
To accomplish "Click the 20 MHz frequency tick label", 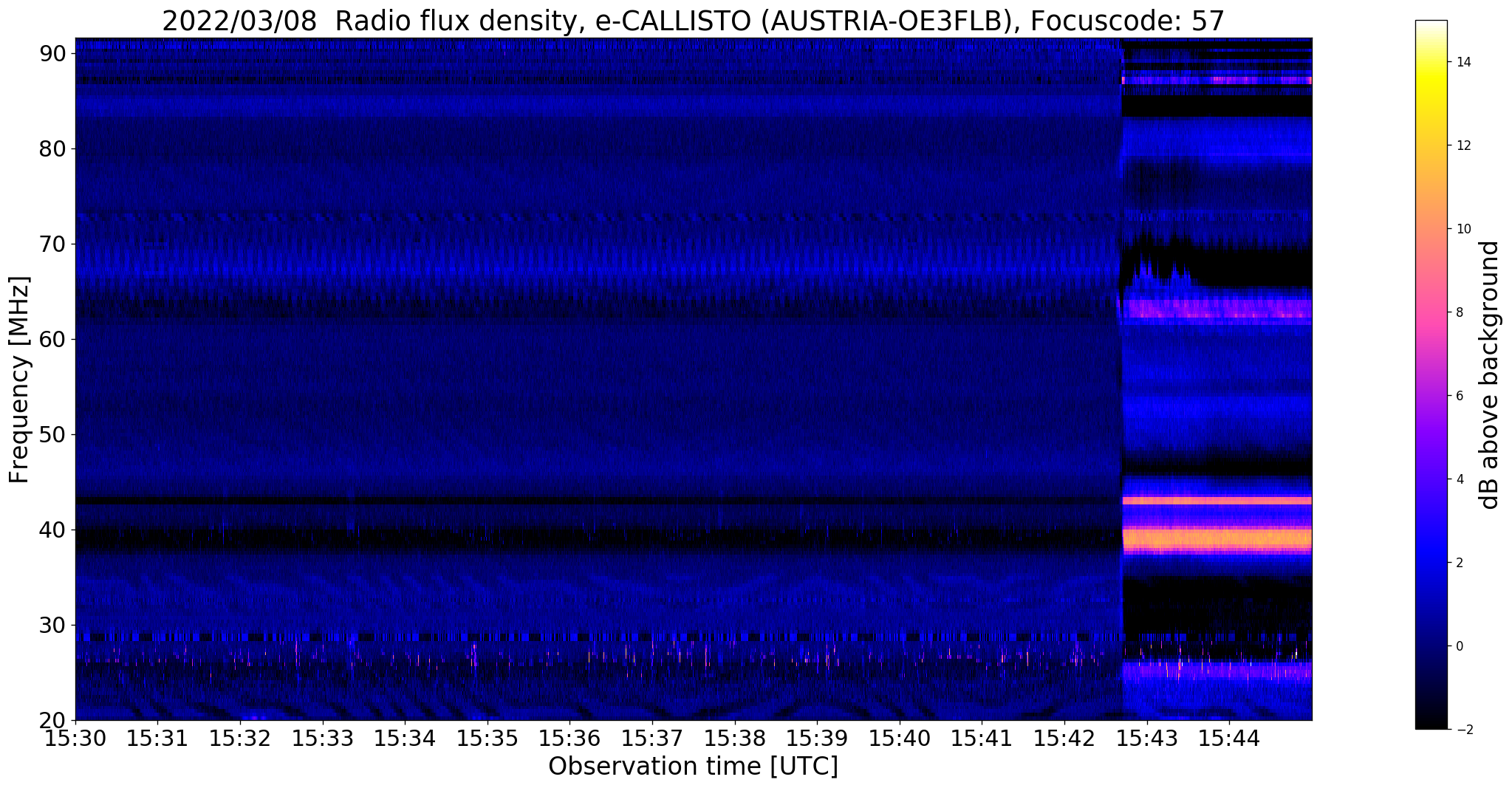I will pos(53,720).
